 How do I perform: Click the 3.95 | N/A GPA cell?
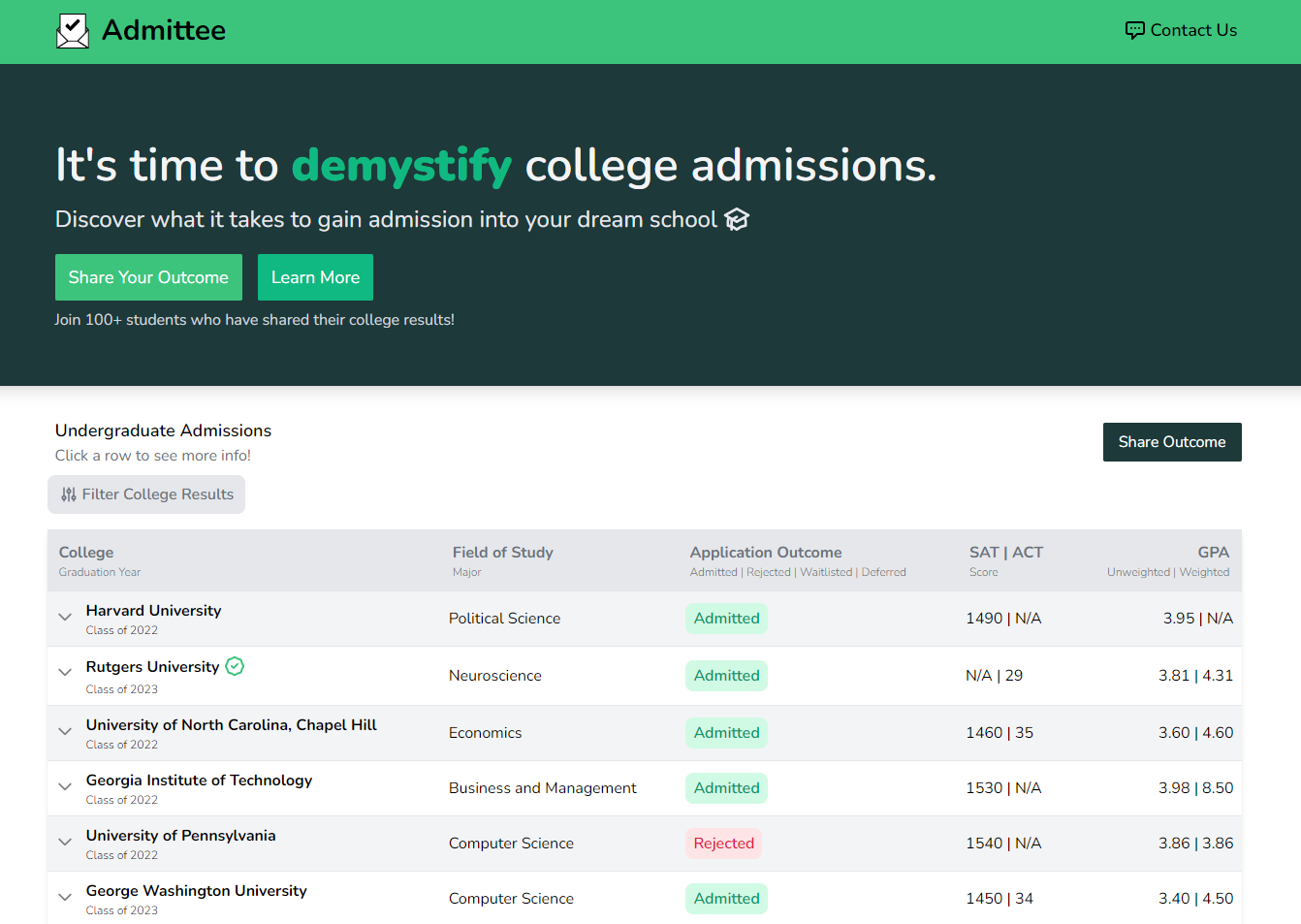pos(1198,619)
